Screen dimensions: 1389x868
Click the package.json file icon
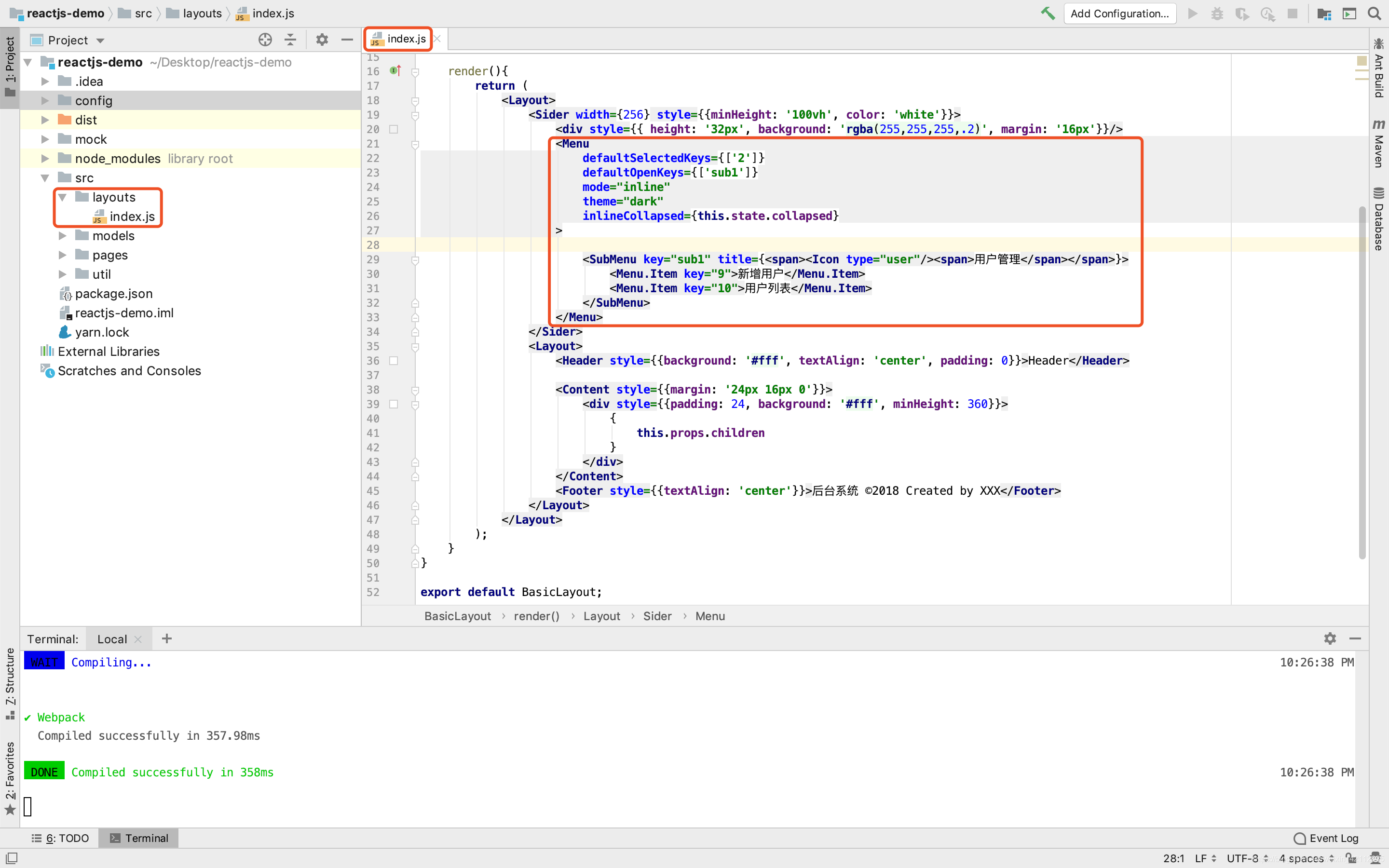[x=65, y=293]
